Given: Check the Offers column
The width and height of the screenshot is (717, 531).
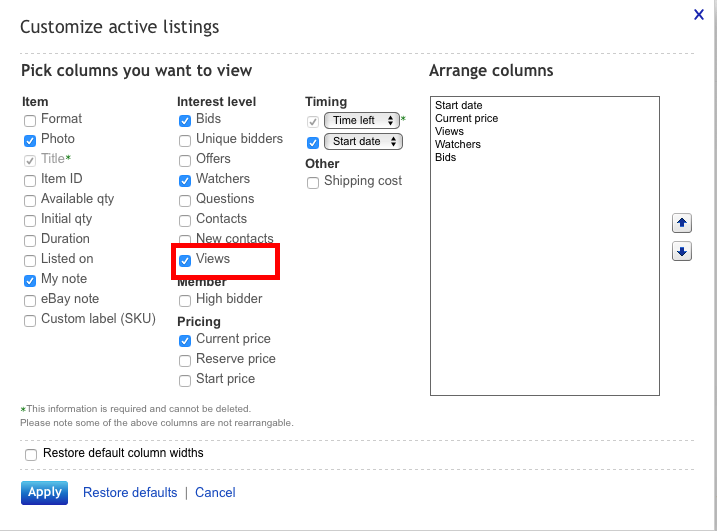Looking at the screenshot, I should pos(185,161).
